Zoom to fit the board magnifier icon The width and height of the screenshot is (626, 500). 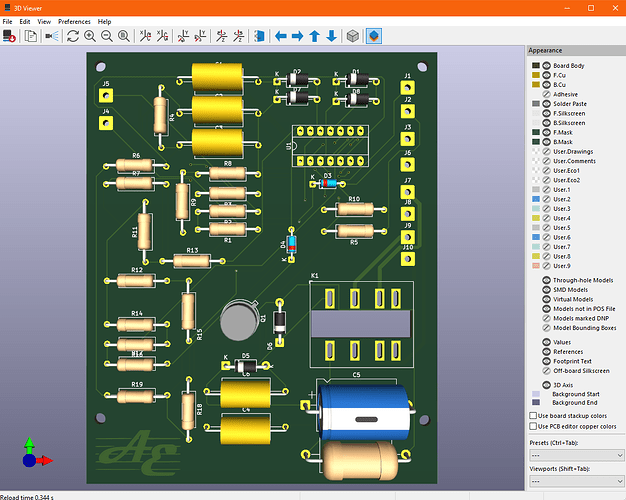[x=124, y=36]
